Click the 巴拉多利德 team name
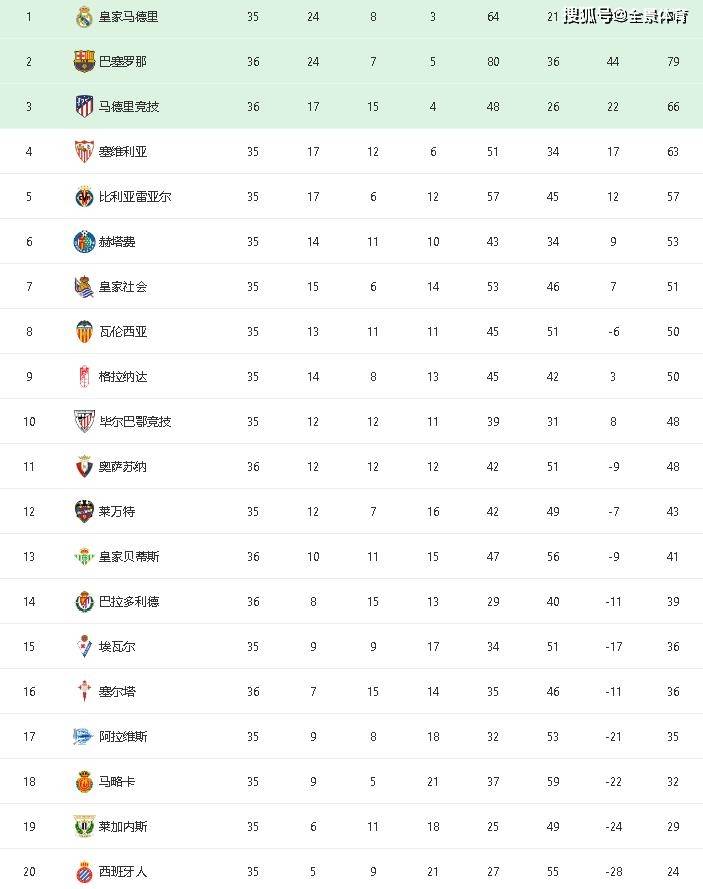The height and width of the screenshot is (889, 703). (128, 602)
